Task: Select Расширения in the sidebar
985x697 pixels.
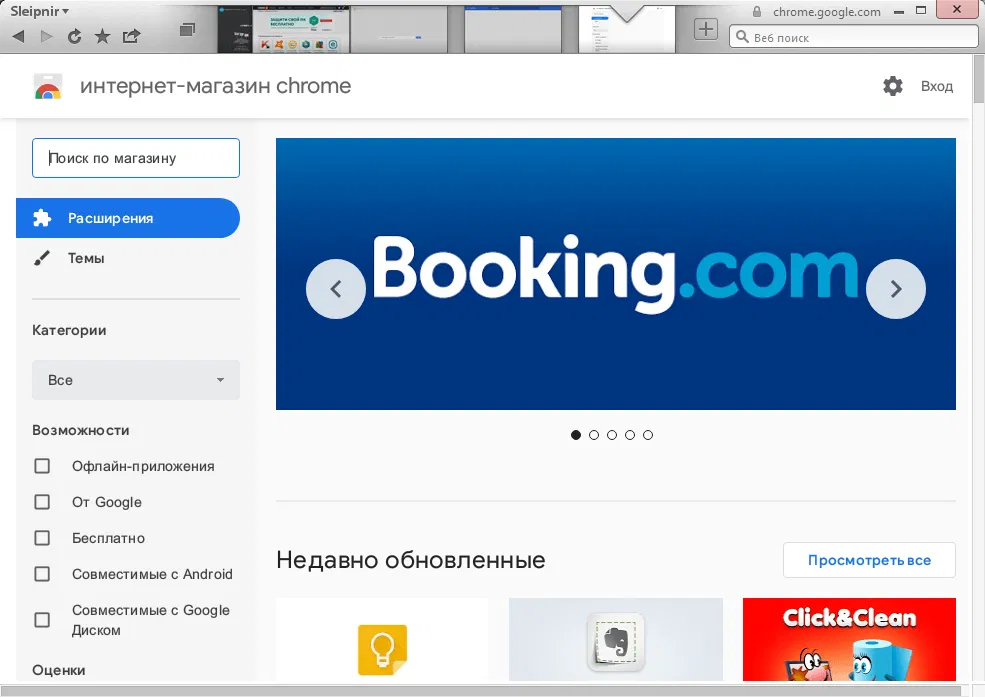Action: tap(128, 218)
